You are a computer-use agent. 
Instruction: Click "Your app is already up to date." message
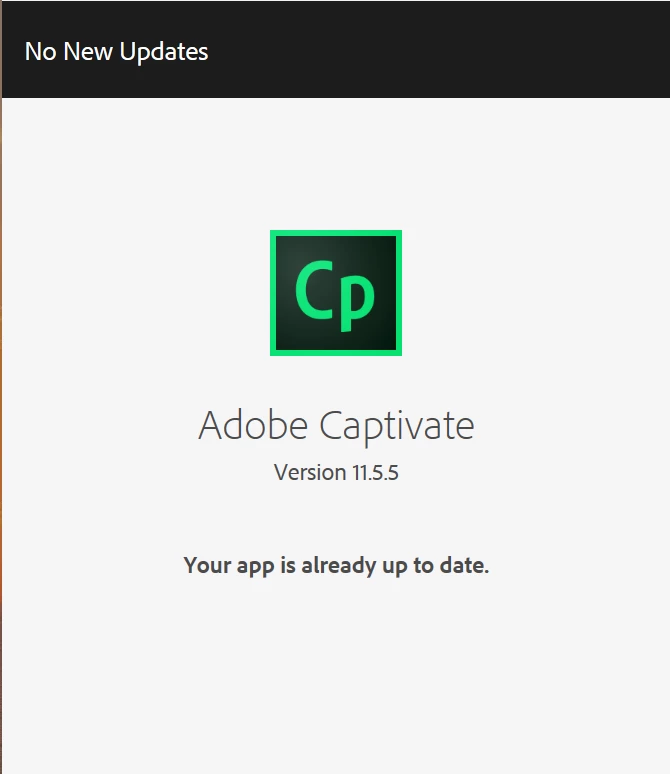point(336,566)
